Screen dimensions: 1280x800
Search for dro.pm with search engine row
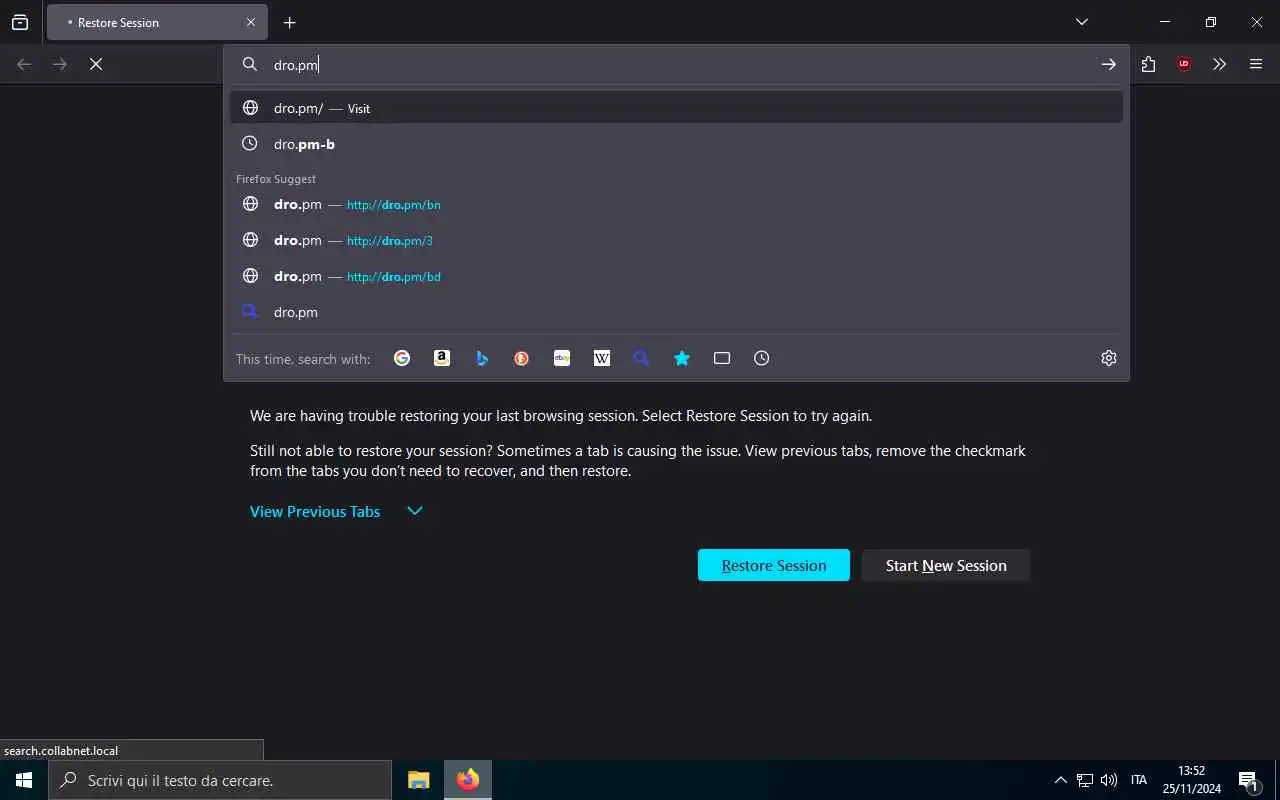[676, 312]
